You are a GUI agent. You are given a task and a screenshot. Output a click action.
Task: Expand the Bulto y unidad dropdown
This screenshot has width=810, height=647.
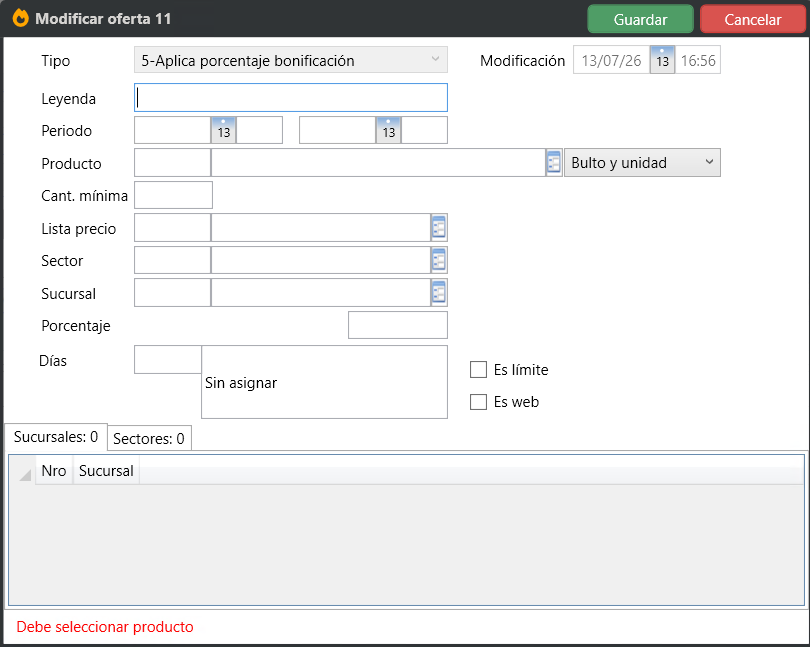click(642, 163)
